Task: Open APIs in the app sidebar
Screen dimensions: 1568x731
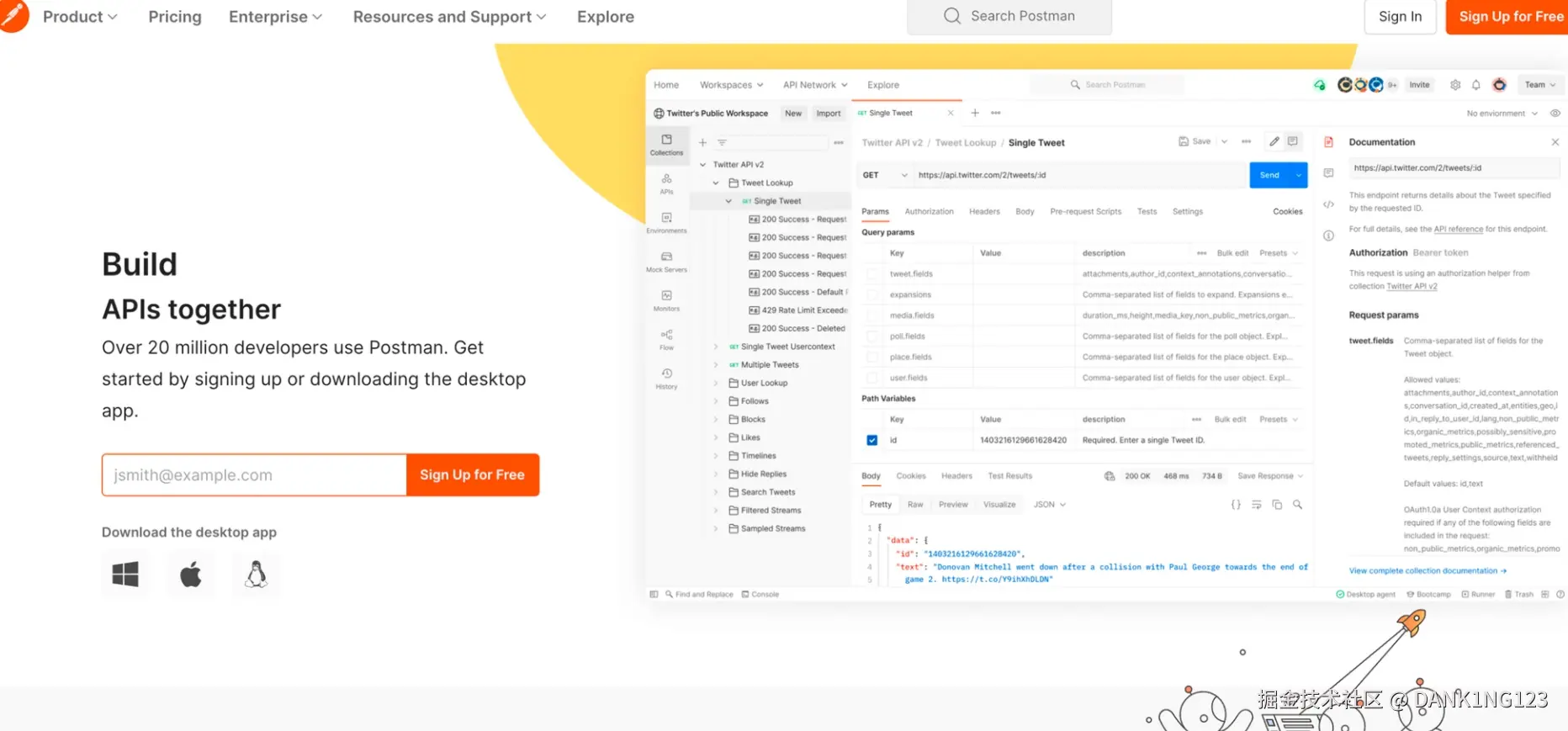Action: click(x=666, y=184)
